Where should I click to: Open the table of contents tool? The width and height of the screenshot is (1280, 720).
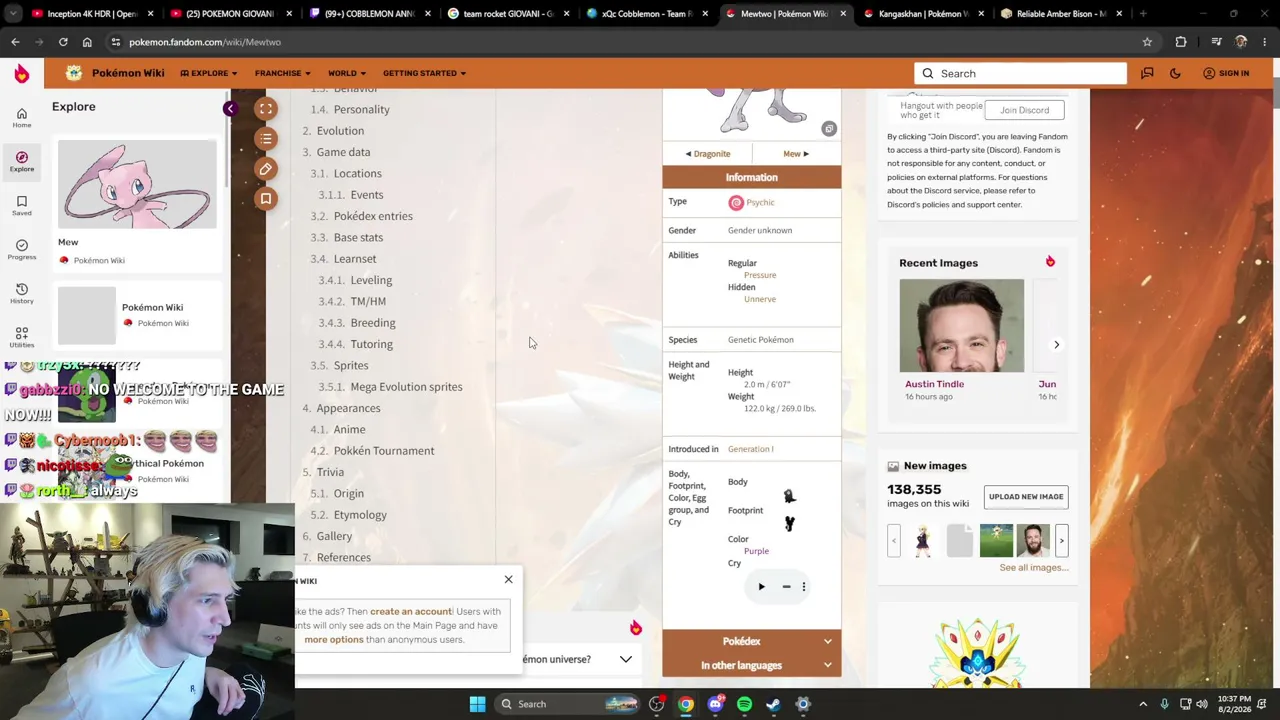[x=266, y=139]
